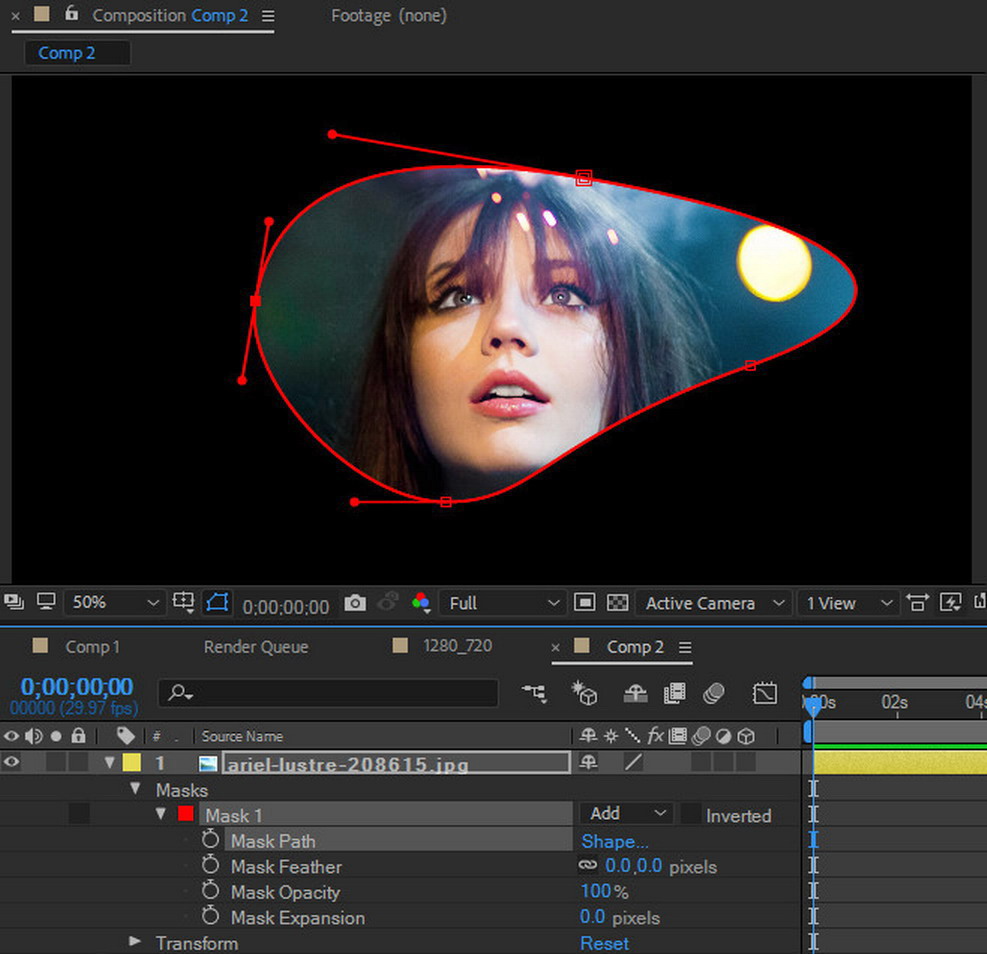This screenshot has height=954, width=987.
Task: Open the magnification dropdown showing 50%
Action: pos(113,603)
